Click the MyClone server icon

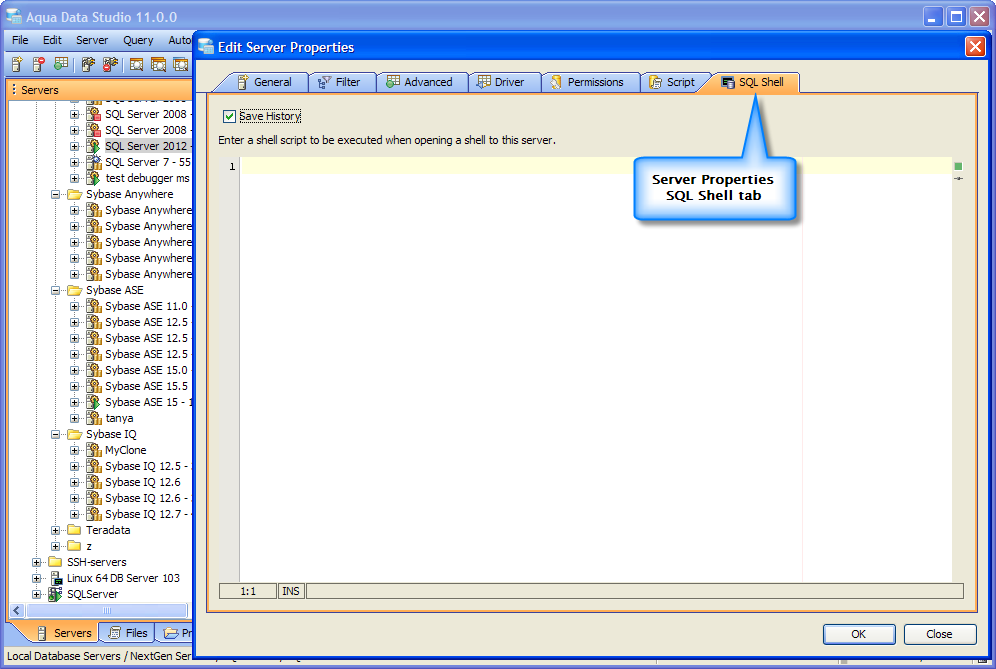pos(94,450)
